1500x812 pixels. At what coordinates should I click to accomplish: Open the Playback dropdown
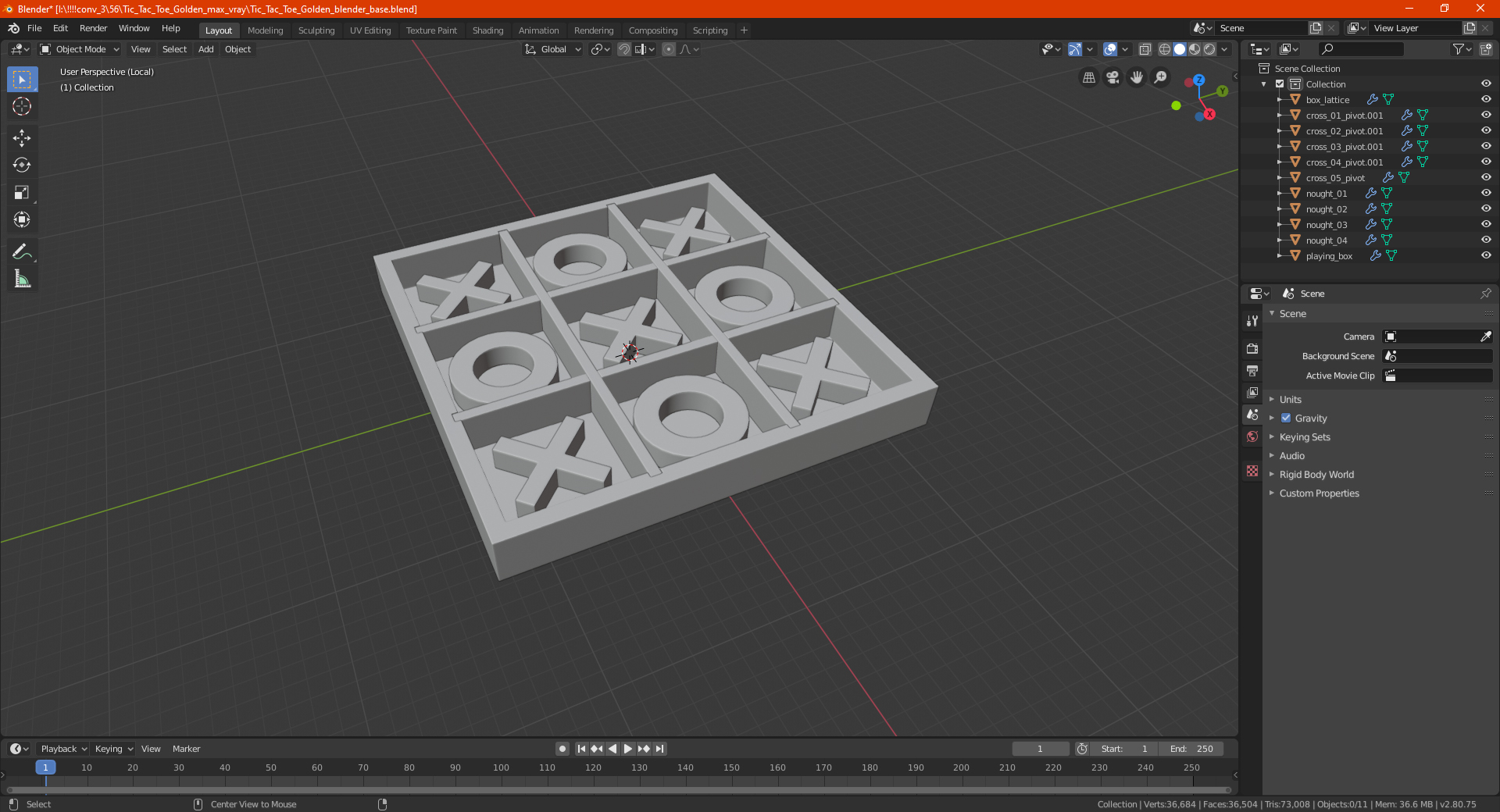tap(63, 749)
